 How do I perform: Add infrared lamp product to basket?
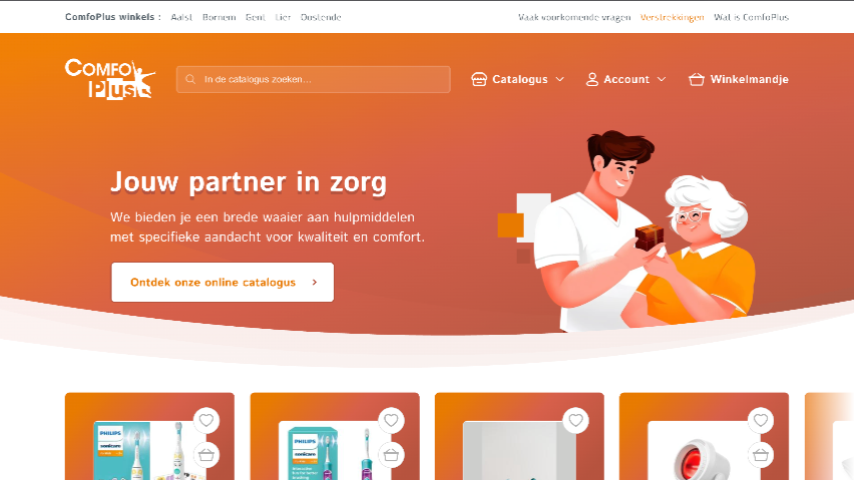click(761, 455)
